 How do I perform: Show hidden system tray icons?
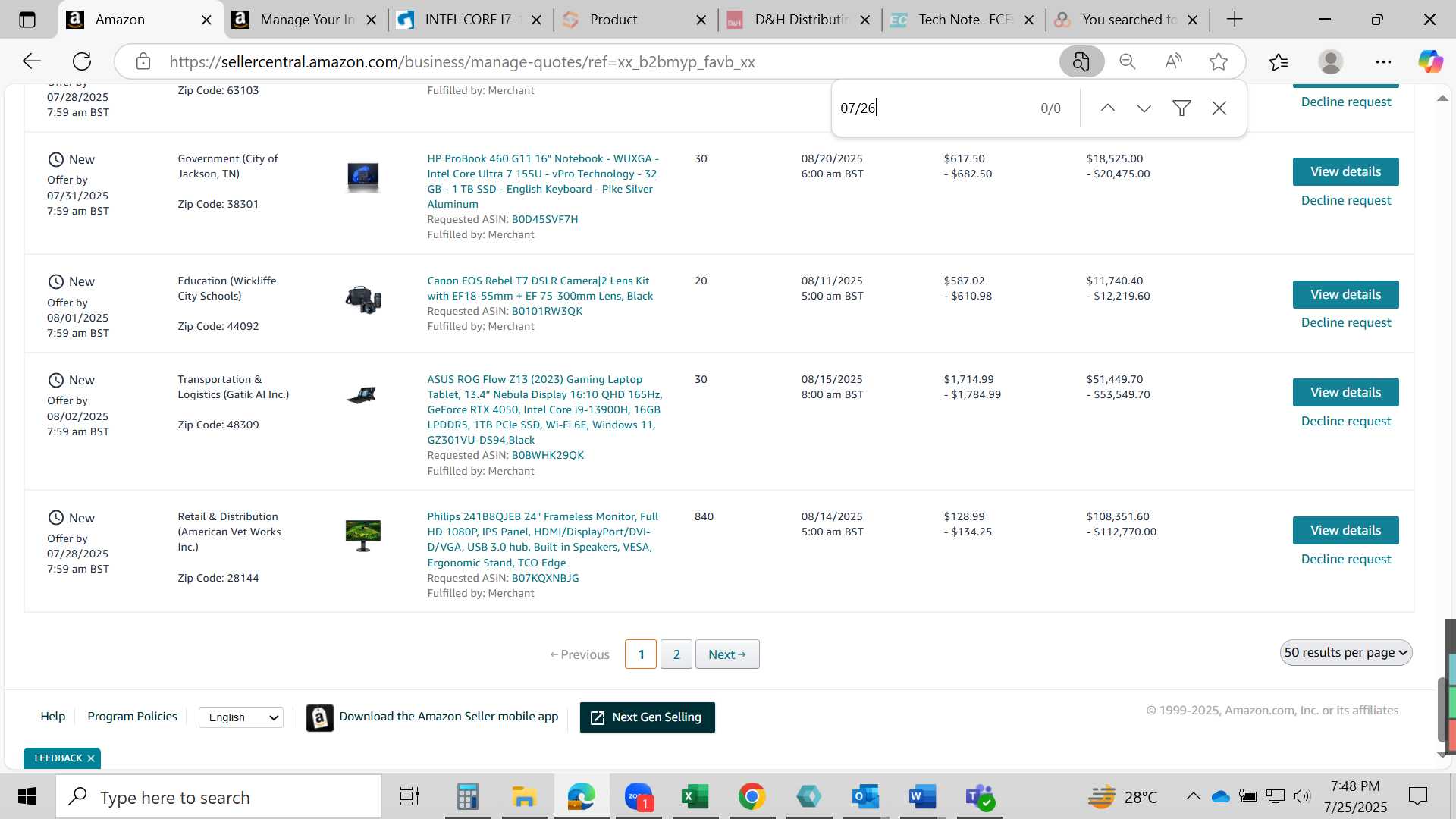[1193, 796]
